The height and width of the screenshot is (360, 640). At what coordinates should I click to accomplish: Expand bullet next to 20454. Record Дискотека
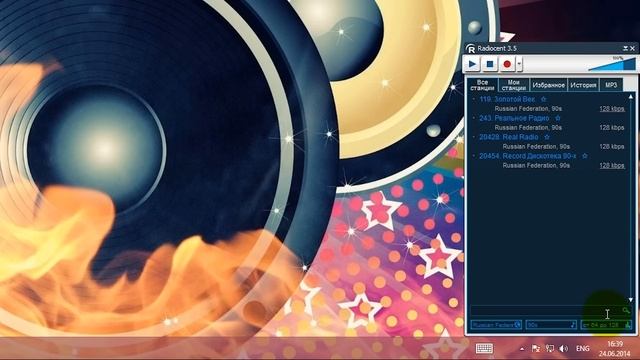coord(473,156)
